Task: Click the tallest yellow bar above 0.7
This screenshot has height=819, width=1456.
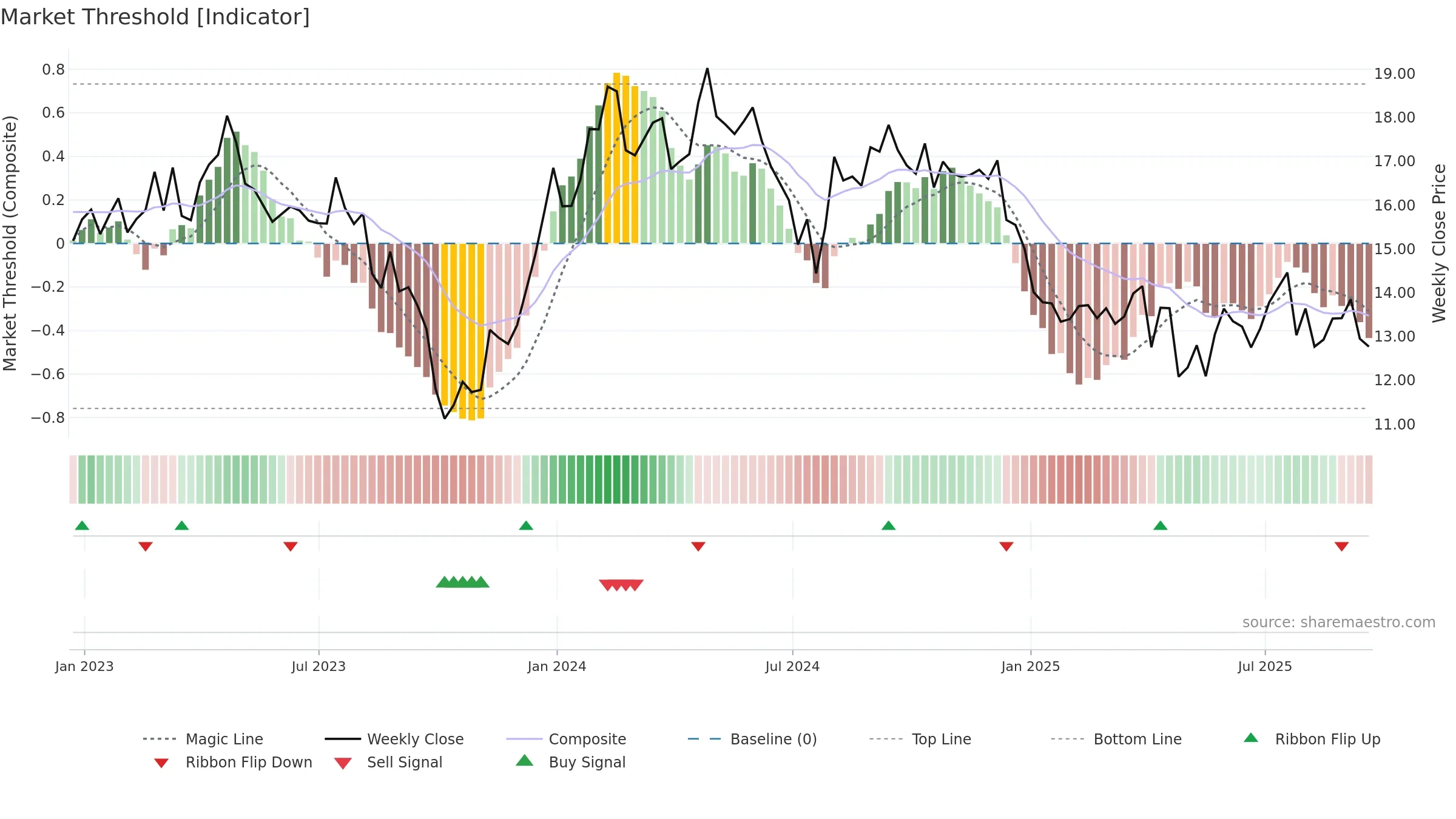Action: 616,158
